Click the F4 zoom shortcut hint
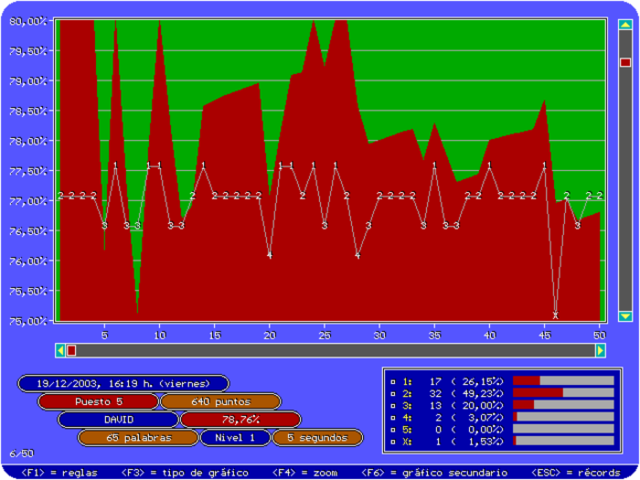Viewport: 640px width, 480px height. (305, 473)
